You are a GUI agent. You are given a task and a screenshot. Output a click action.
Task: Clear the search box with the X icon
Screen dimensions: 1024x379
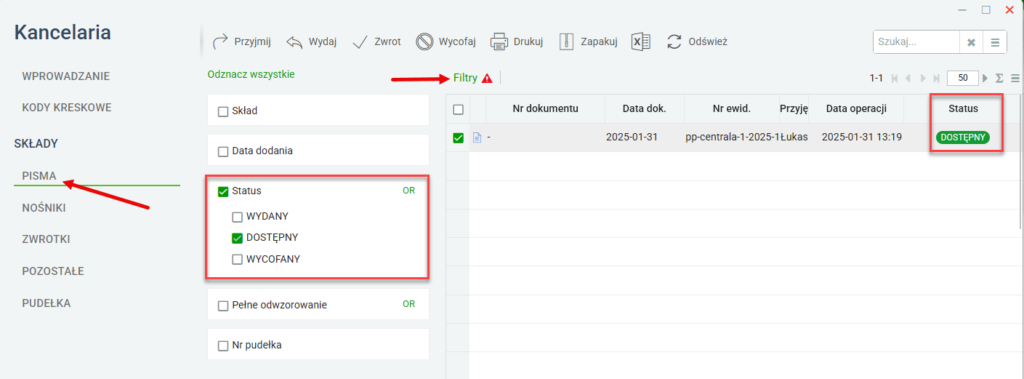click(970, 42)
